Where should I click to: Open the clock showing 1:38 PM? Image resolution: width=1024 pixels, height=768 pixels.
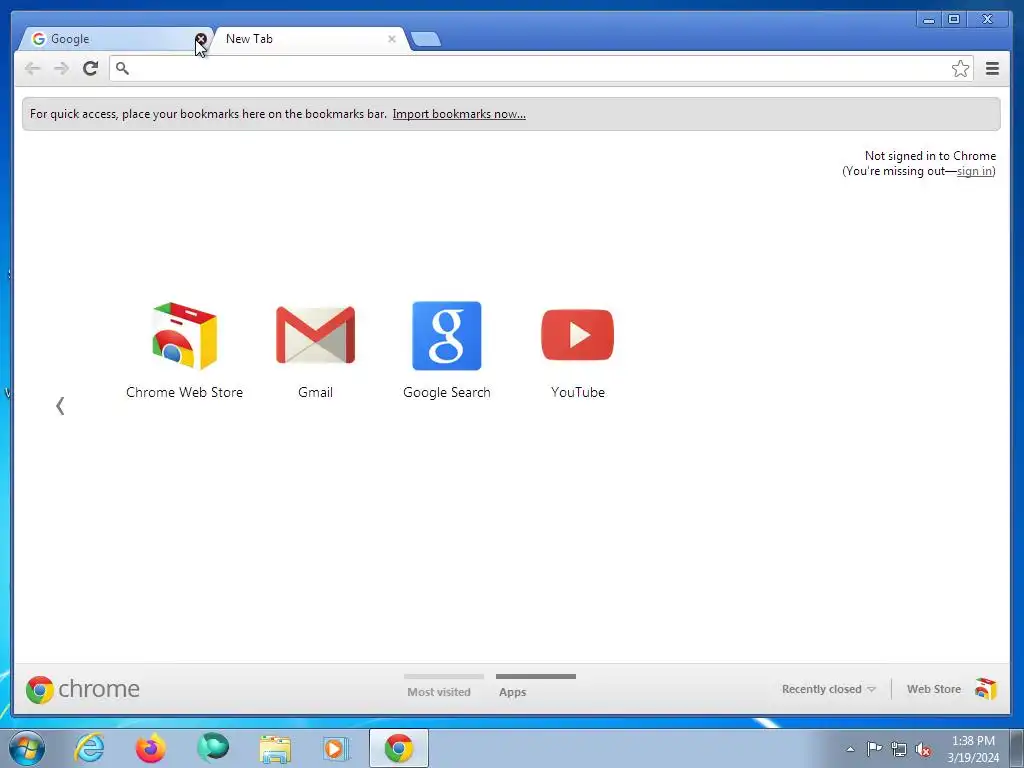pyautogui.click(x=972, y=749)
